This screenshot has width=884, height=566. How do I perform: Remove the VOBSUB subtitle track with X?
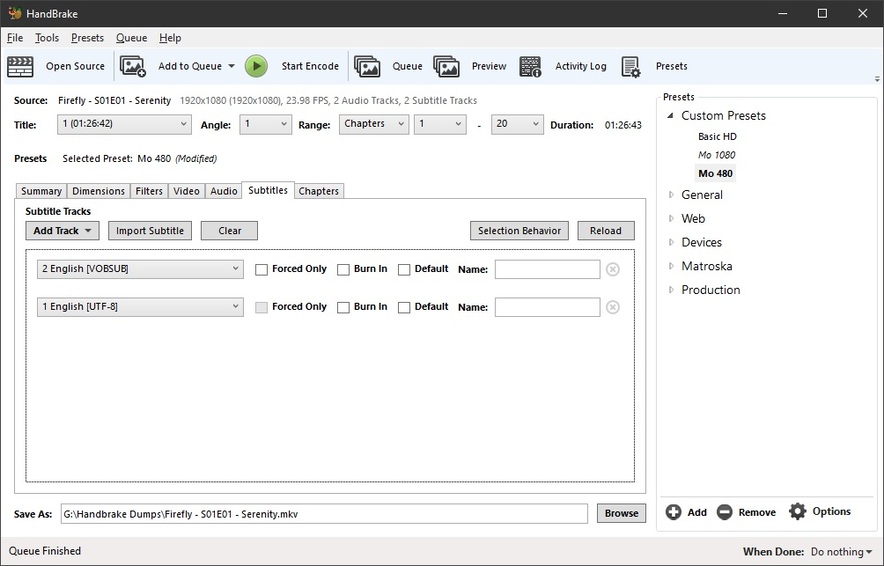(x=613, y=269)
